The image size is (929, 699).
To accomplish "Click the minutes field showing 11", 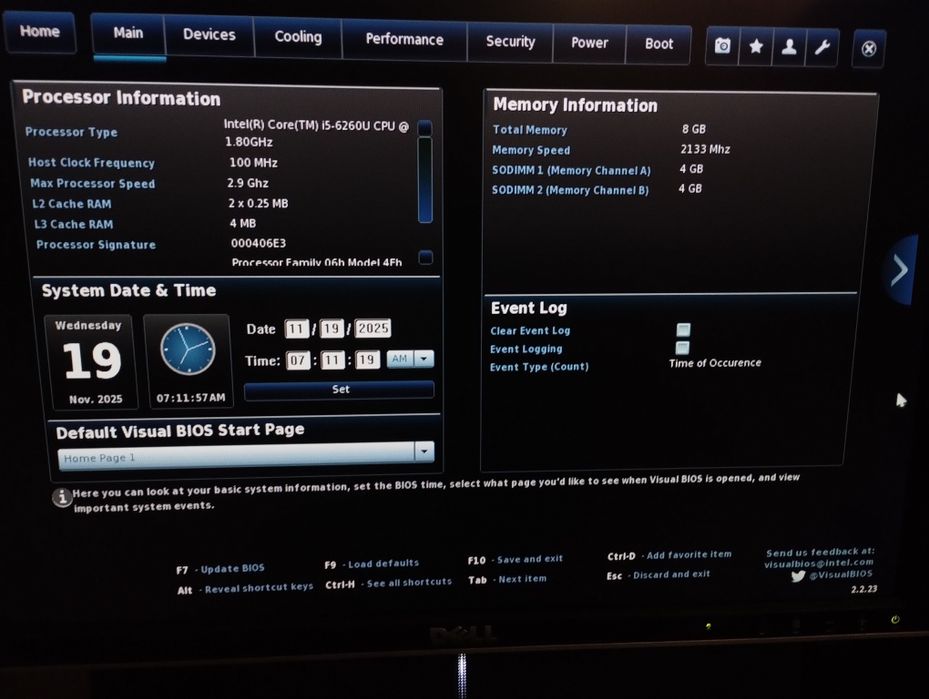I will point(332,360).
